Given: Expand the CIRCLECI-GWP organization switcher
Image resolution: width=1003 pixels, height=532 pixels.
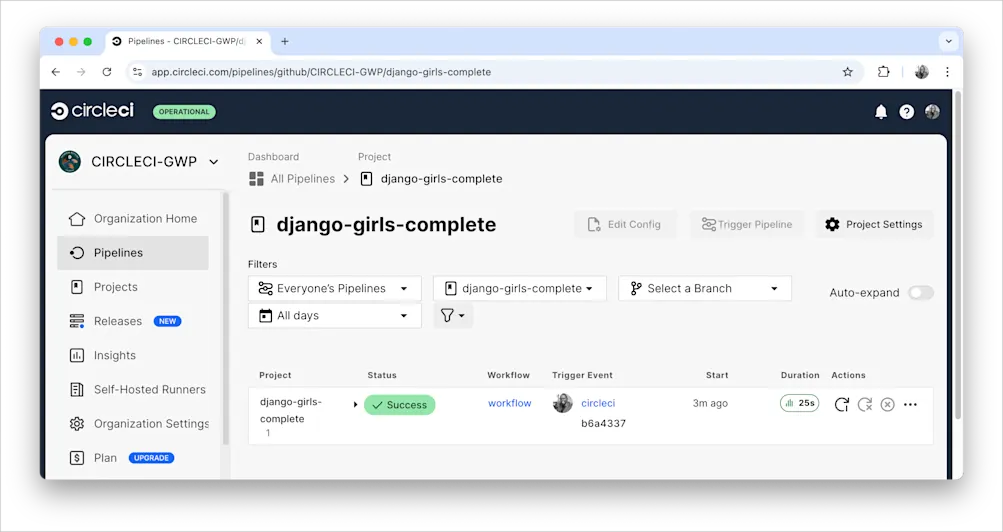Looking at the screenshot, I should (214, 162).
